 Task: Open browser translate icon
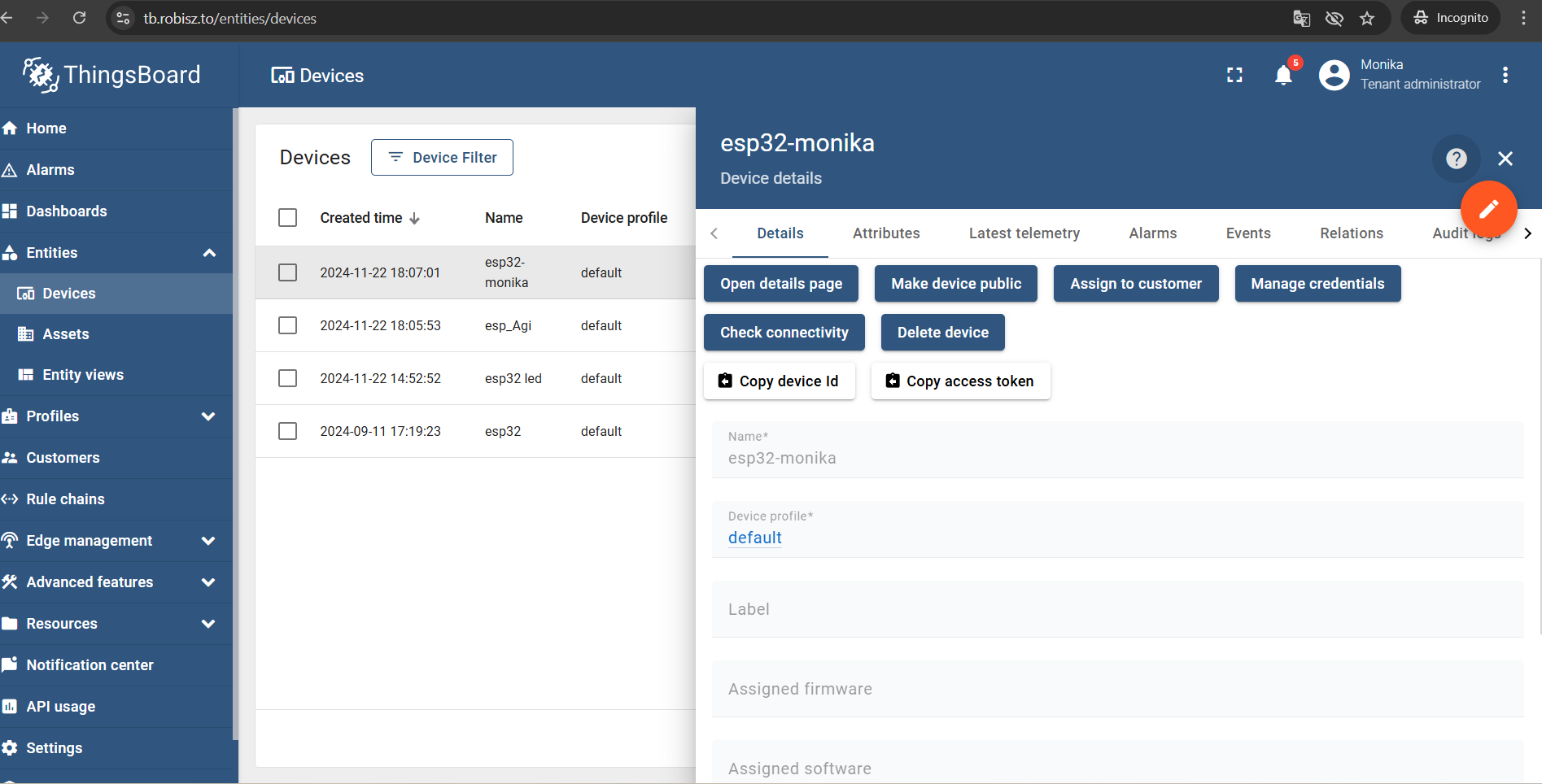coord(1301,18)
